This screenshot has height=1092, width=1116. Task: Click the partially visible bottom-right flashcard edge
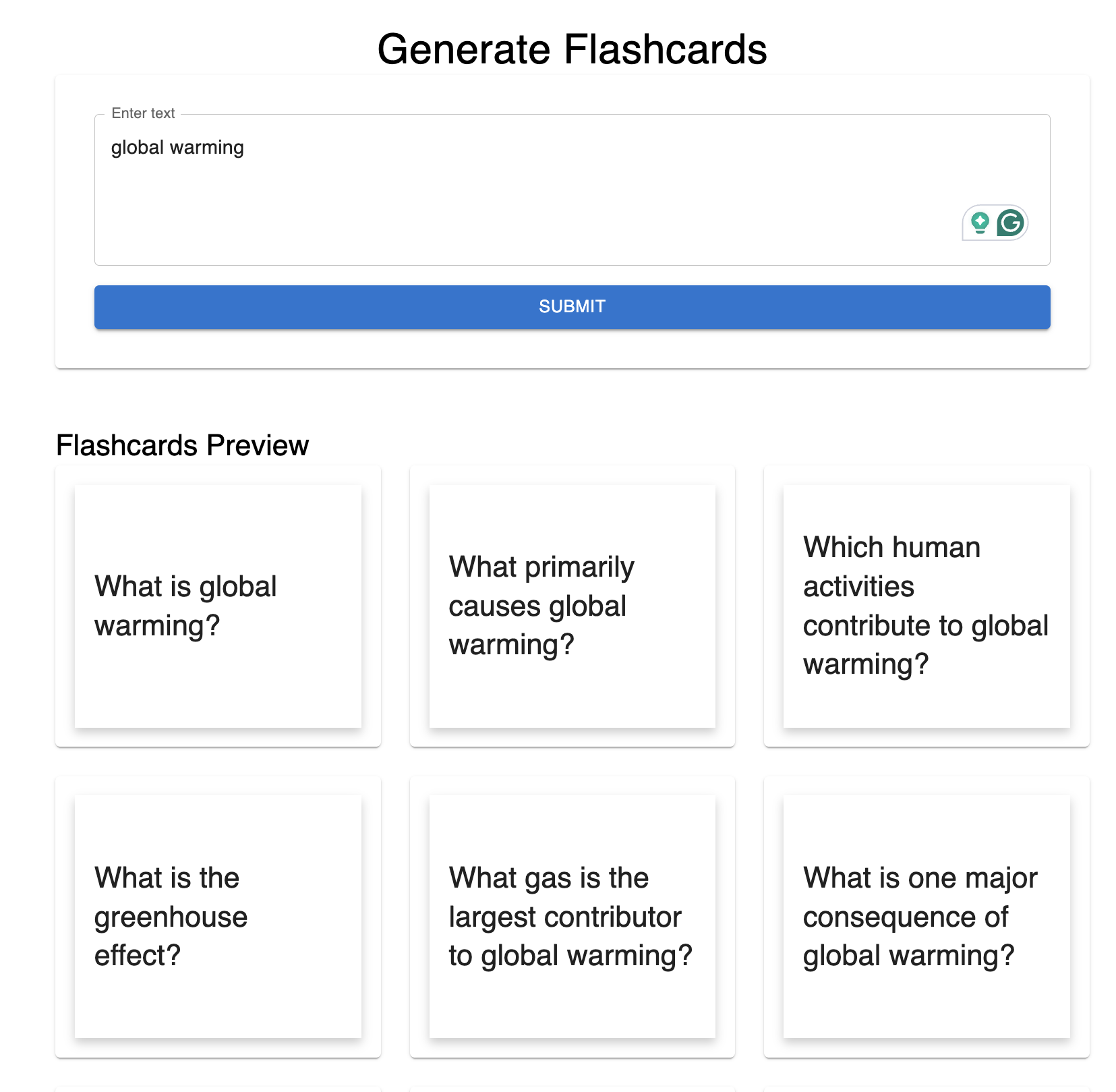[926, 1089]
